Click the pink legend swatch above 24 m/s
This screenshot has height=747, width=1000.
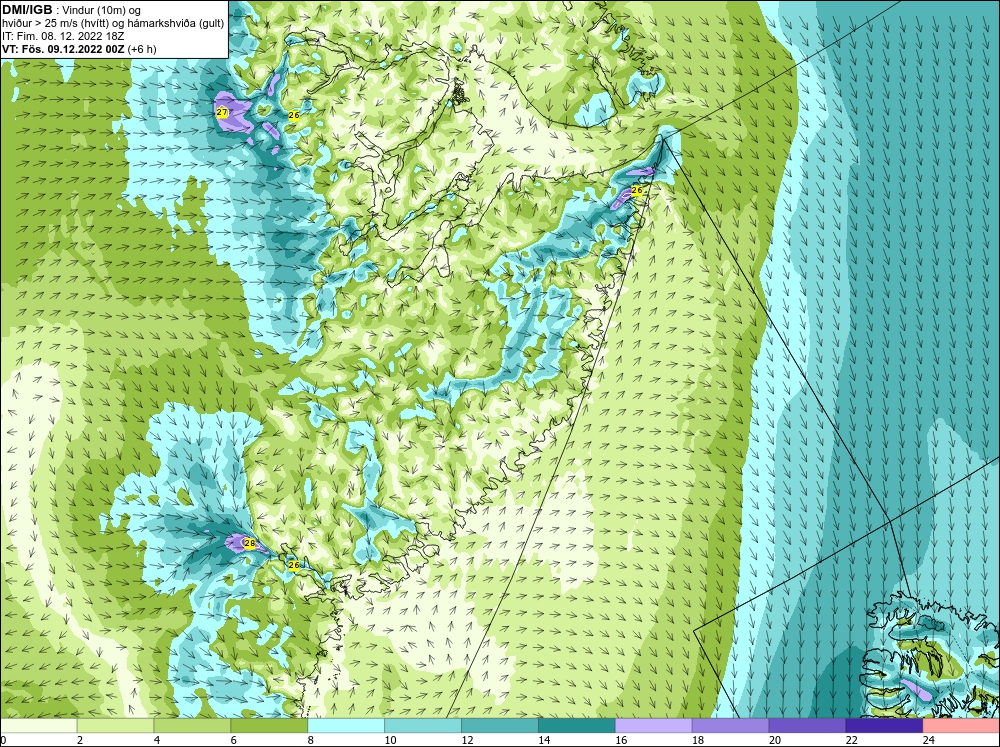(961, 725)
